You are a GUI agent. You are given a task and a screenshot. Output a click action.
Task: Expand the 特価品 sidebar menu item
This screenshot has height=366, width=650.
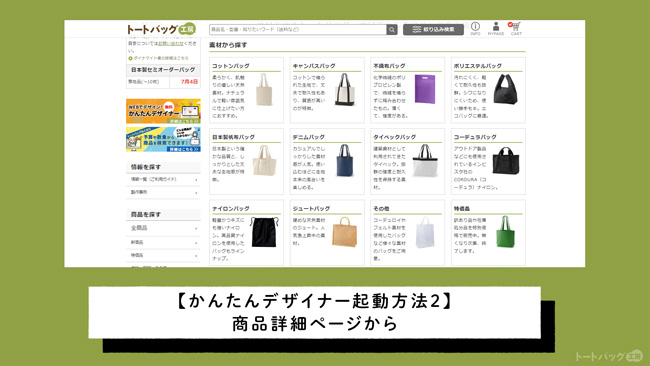(163, 255)
